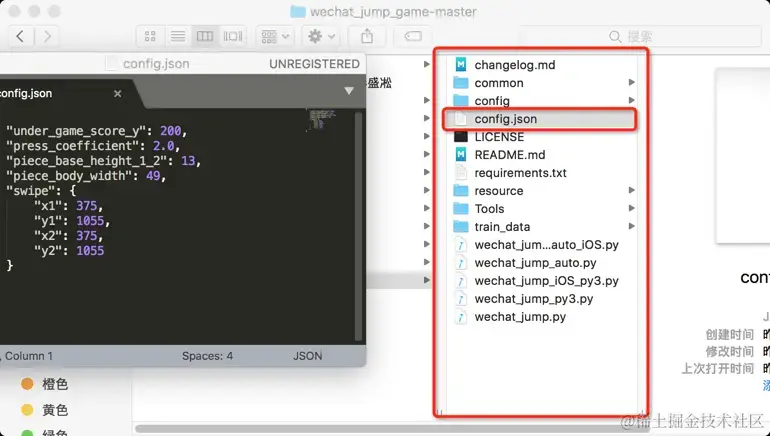Expand the train_data folder arrow
Viewport: 770px width, 436px height.
632,226
